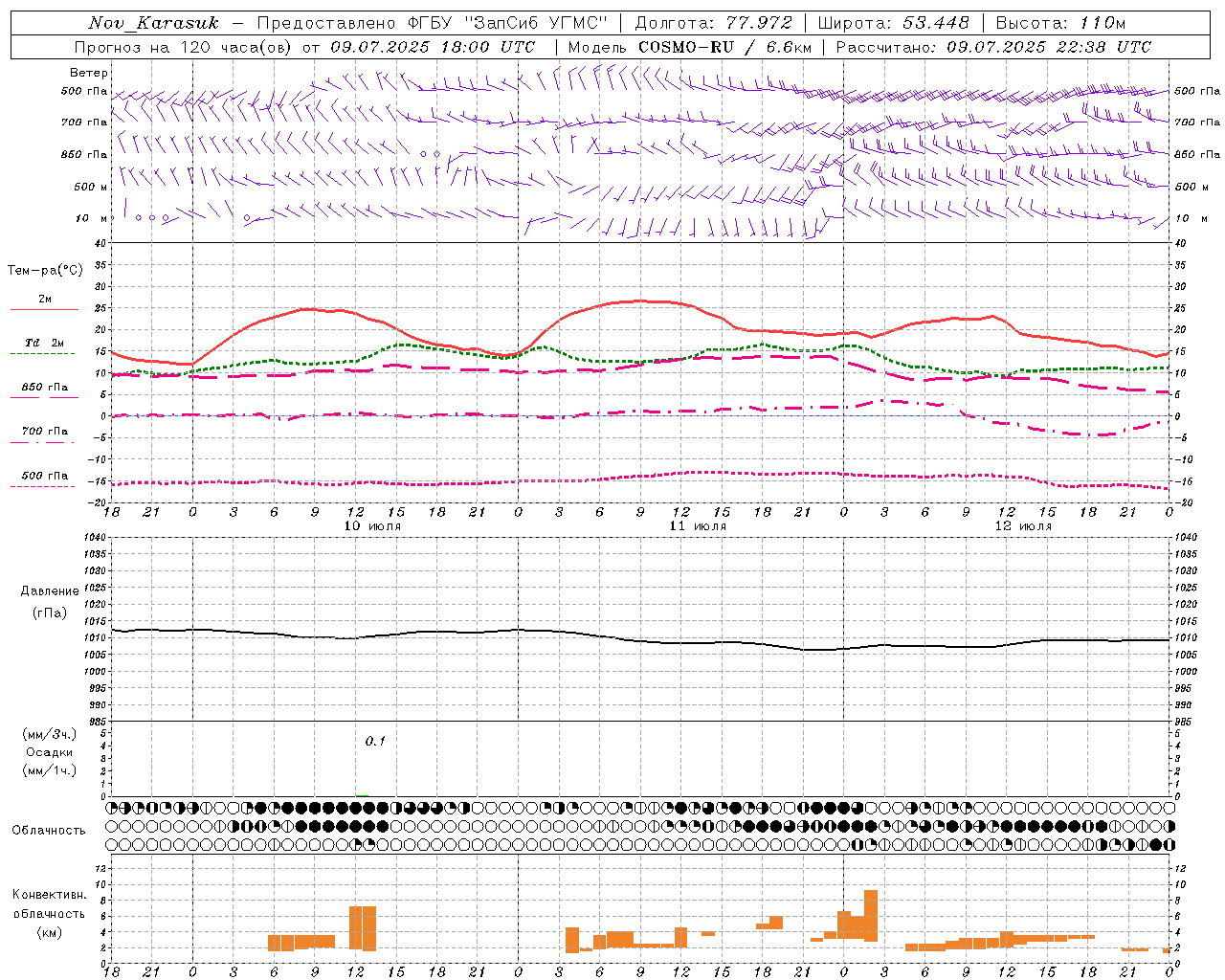Click the 'Td 2м' dew point legend entry
Viewport: 1225px width, 980px height.
coord(44,343)
